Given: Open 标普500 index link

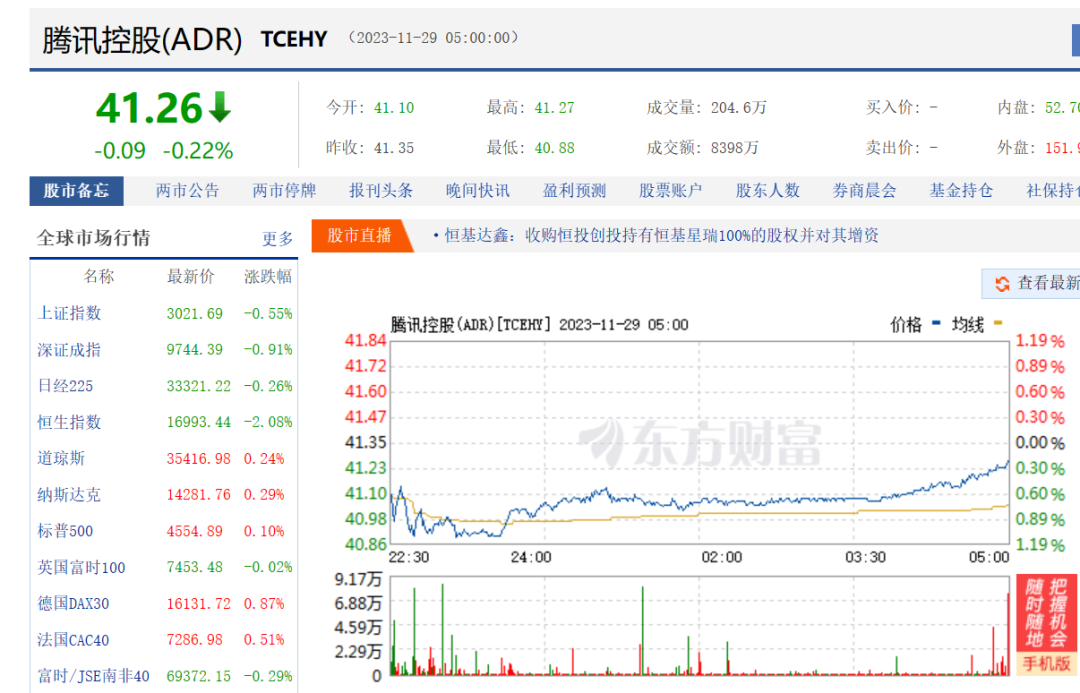Looking at the screenshot, I should (65, 531).
